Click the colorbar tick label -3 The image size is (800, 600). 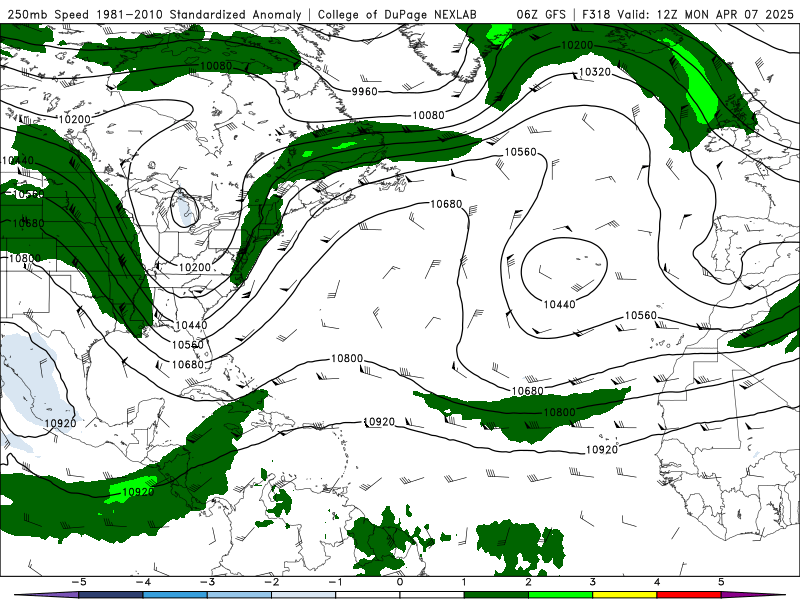[207, 582]
